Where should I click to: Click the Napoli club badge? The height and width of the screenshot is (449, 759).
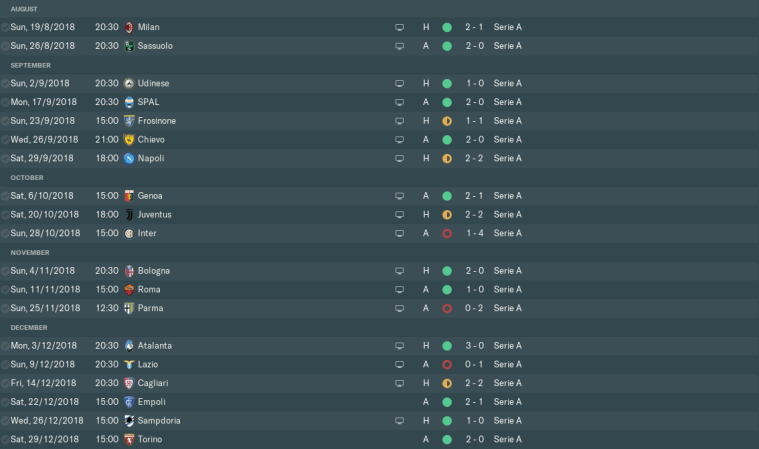pyautogui.click(x=129, y=158)
